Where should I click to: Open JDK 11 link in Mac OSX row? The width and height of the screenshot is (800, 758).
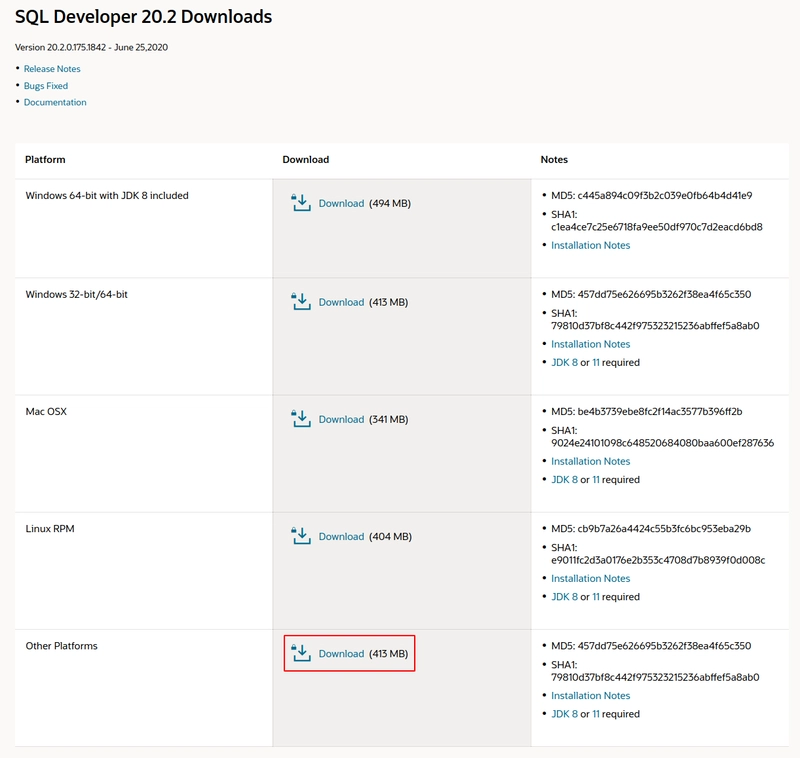point(596,479)
